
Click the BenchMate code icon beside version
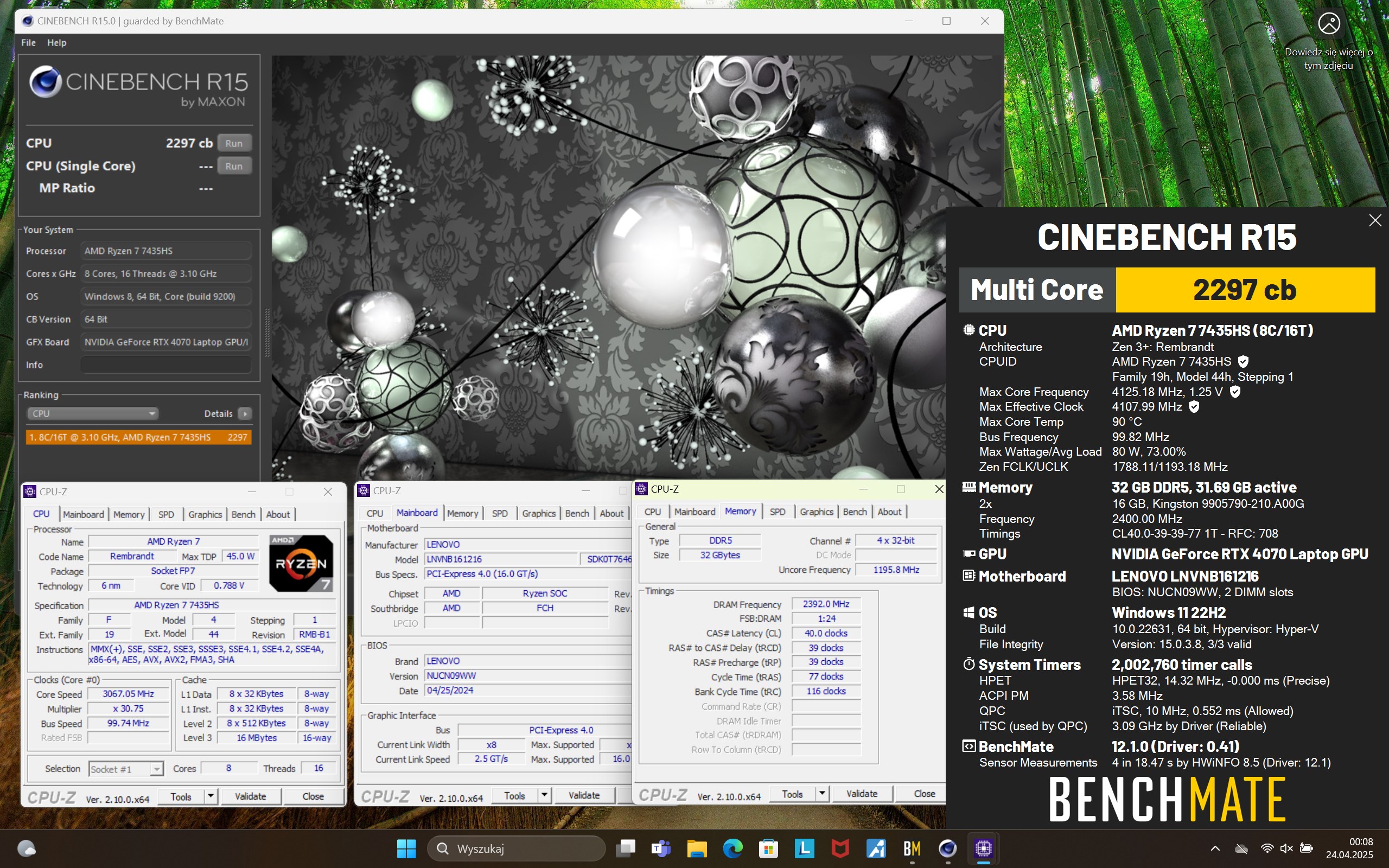tap(969, 746)
